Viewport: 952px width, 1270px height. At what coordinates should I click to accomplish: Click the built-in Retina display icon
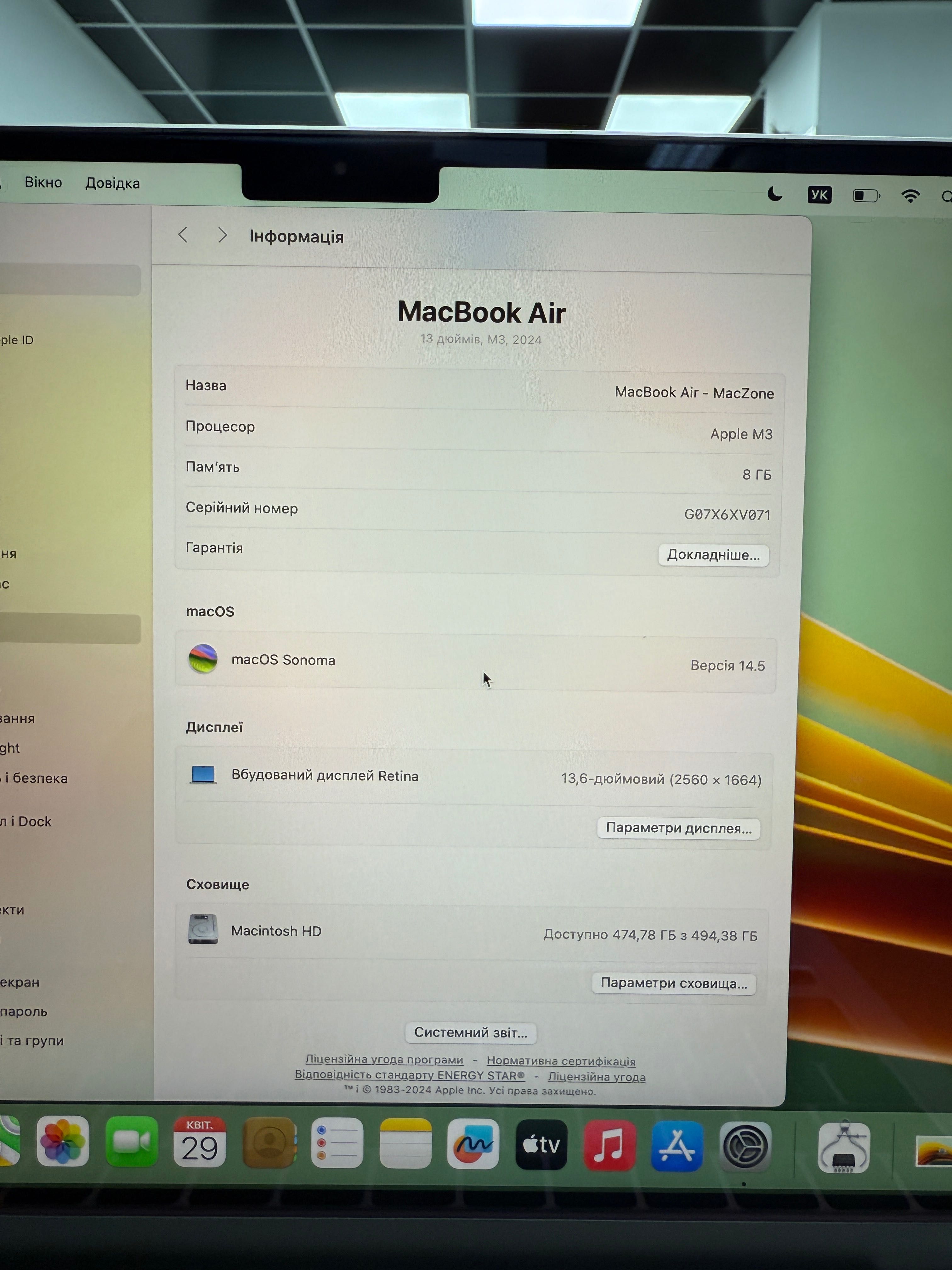tap(203, 775)
